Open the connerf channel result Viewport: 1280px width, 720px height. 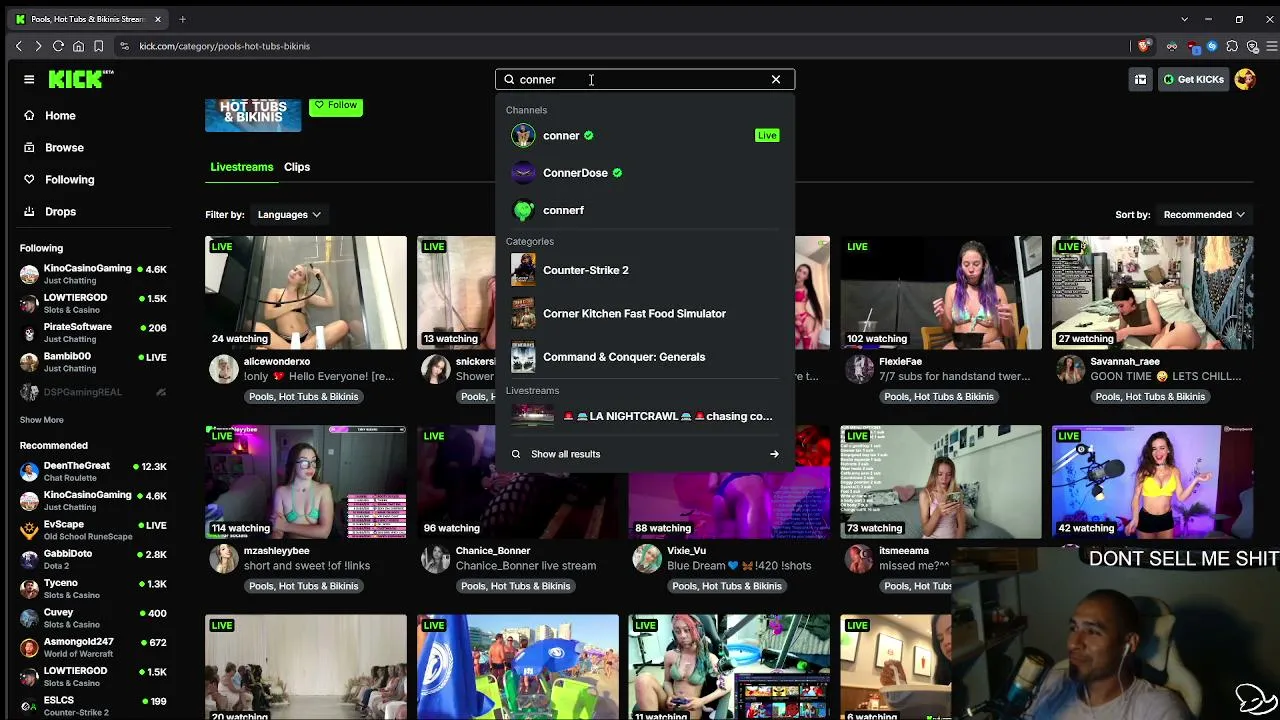pyautogui.click(x=645, y=210)
